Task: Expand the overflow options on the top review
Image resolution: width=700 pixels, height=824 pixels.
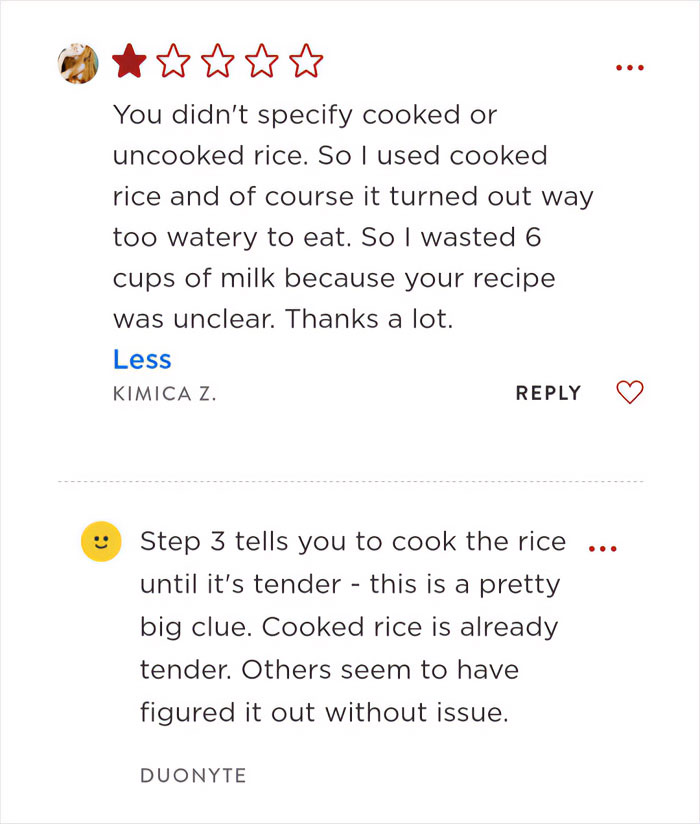Action: (630, 66)
